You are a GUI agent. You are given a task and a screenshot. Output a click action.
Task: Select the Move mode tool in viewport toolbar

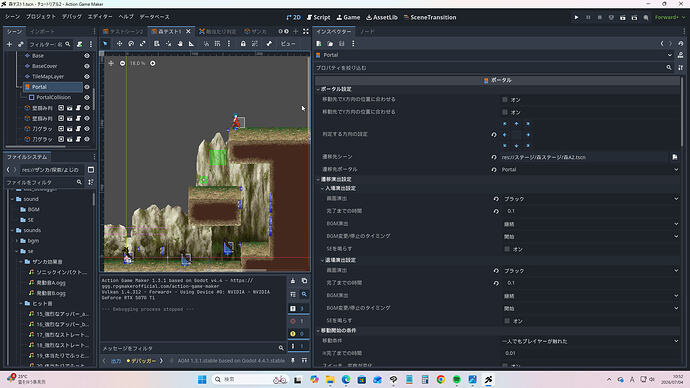119,44
